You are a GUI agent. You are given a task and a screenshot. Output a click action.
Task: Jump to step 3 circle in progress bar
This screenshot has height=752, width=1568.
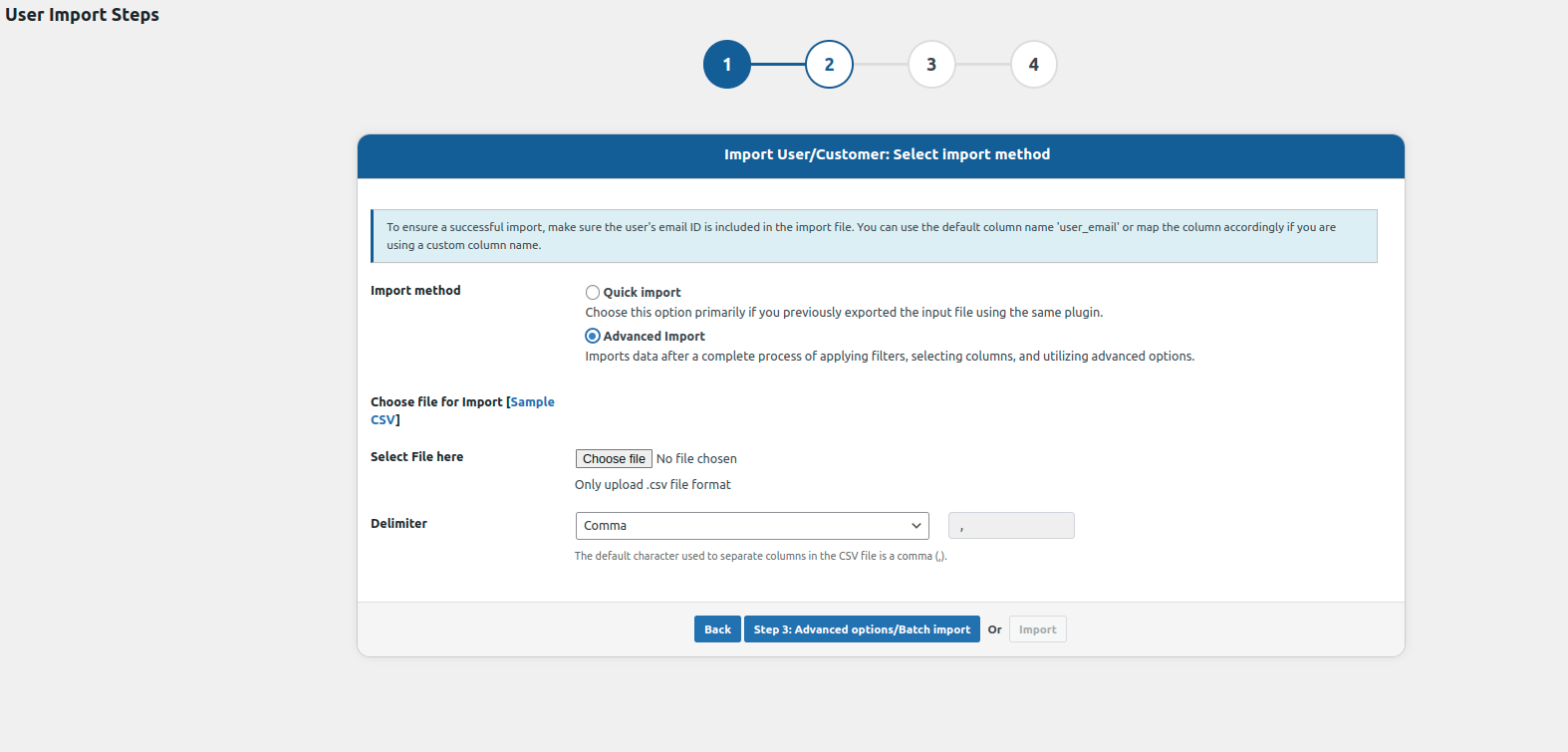pyautogui.click(x=931, y=65)
